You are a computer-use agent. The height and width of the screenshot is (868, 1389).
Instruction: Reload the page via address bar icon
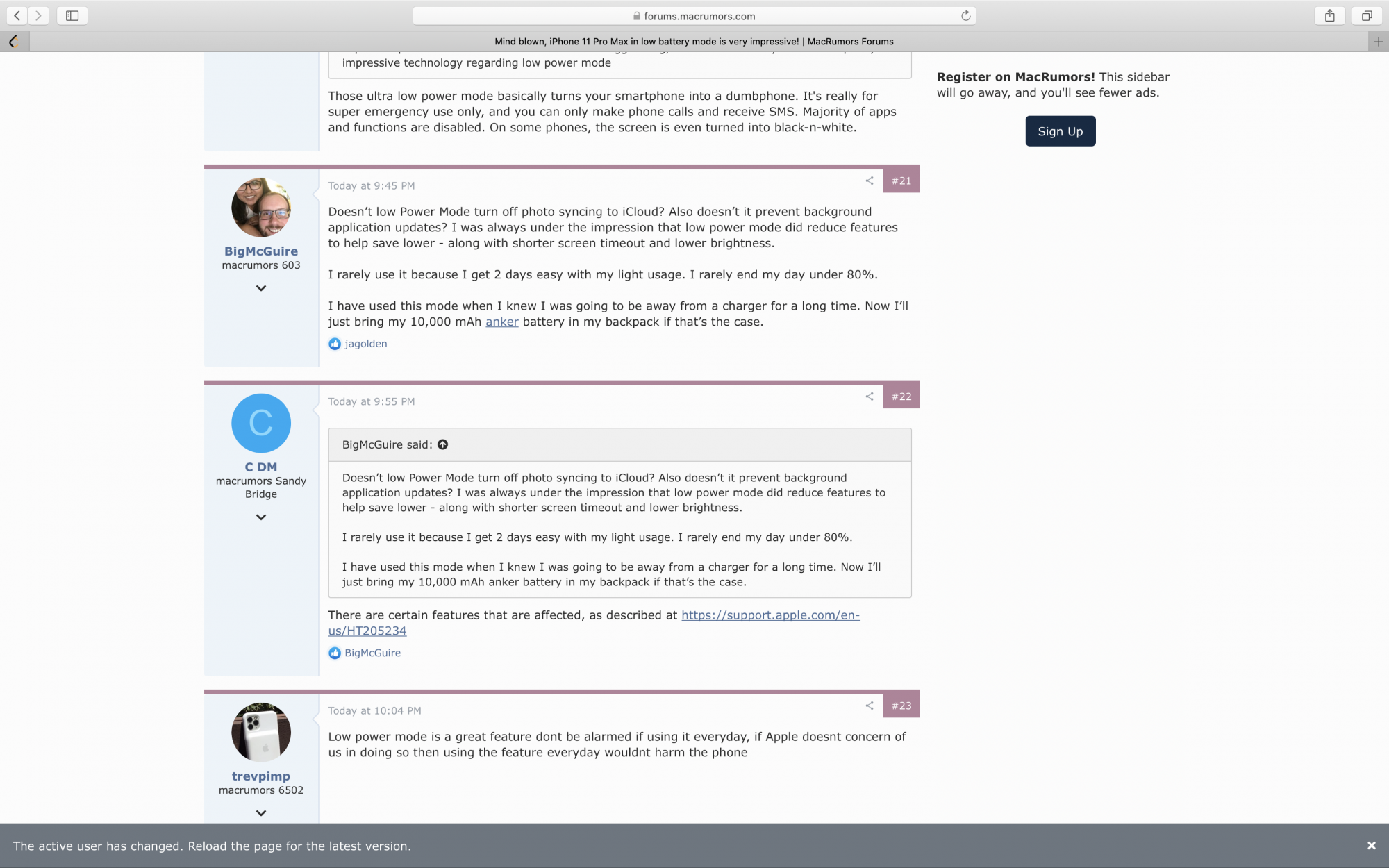(965, 16)
